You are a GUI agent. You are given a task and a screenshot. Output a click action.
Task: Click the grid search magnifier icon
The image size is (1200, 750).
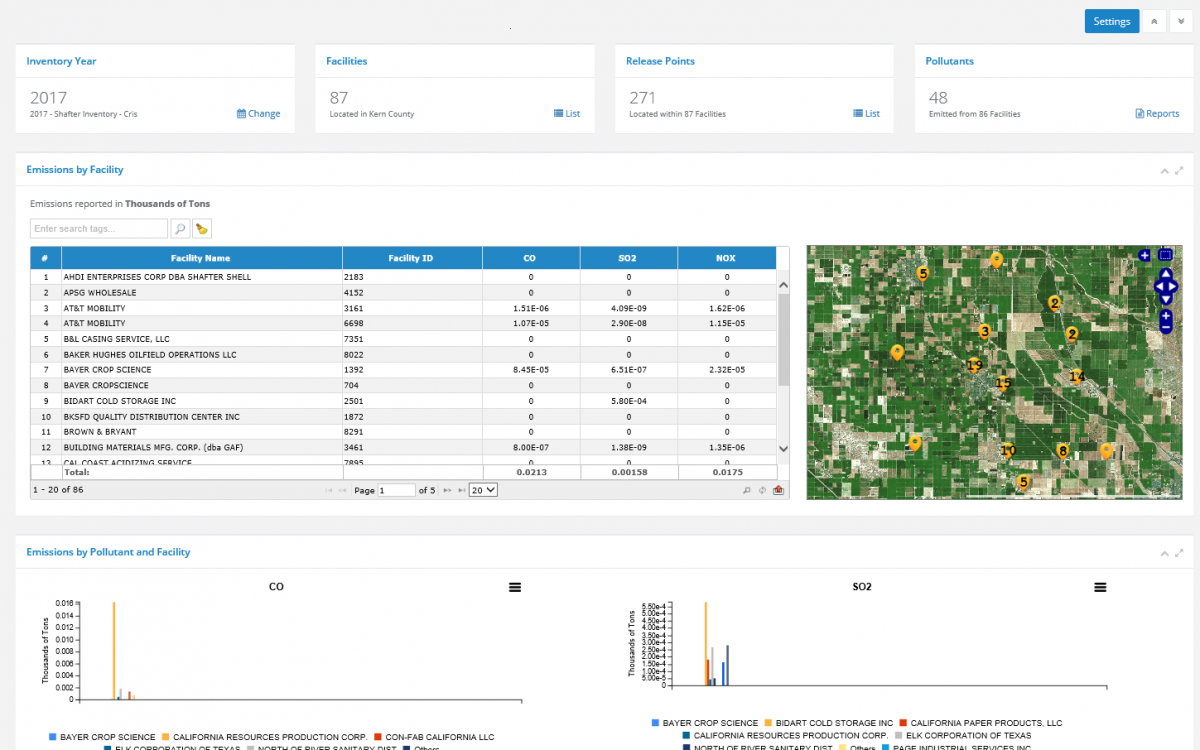coord(747,490)
